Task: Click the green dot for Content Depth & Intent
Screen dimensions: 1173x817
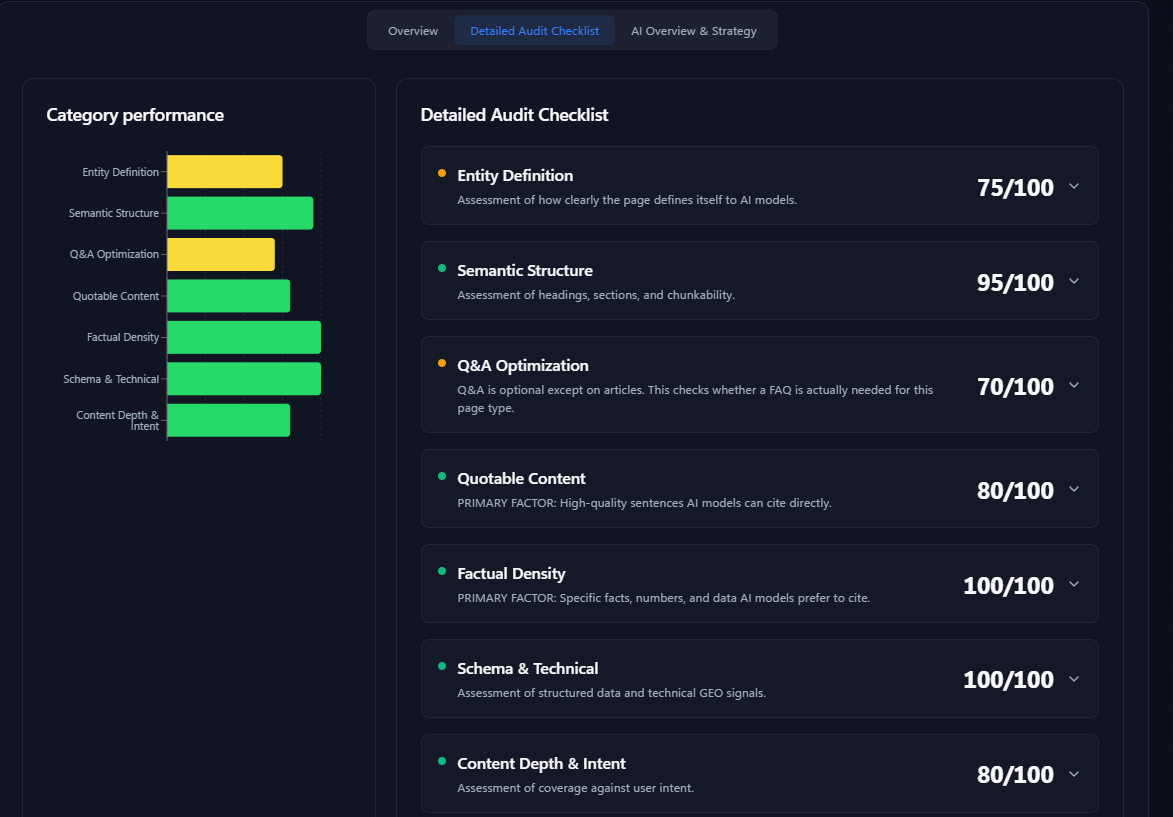Action: click(x=441, y=761)
